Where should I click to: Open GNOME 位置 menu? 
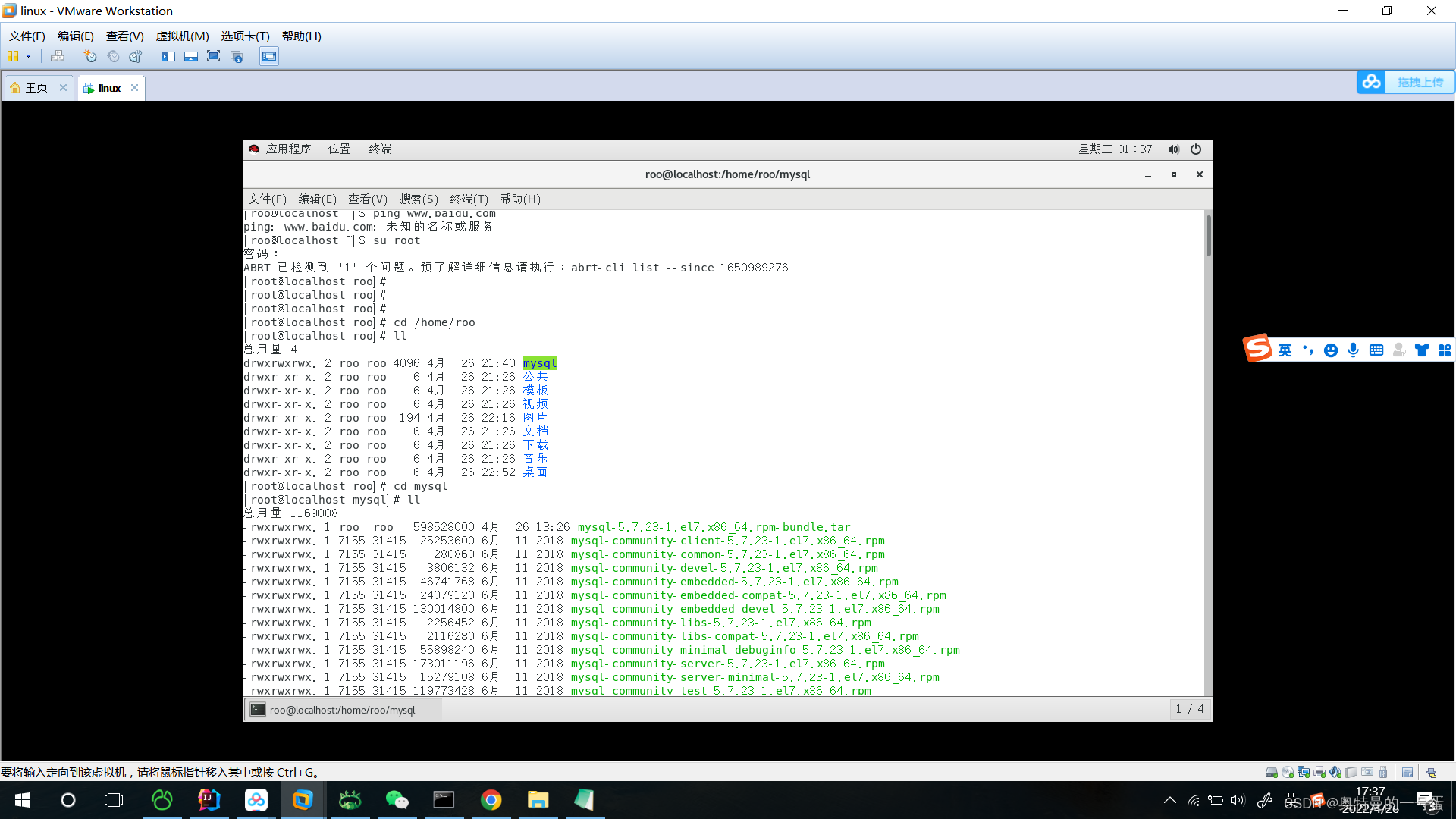(339, 149)
